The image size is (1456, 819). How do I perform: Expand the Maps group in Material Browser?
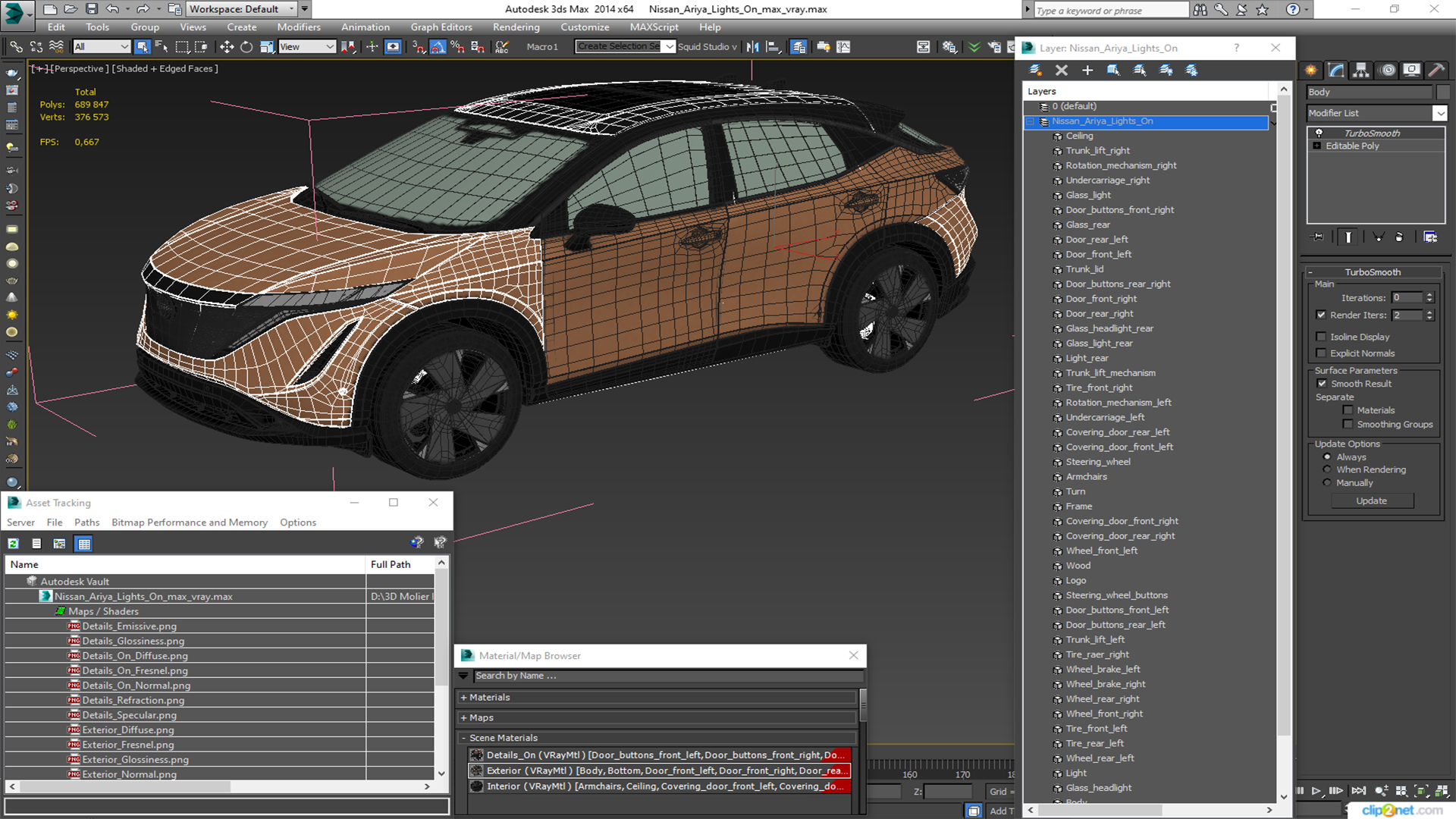tap(463, 717)
